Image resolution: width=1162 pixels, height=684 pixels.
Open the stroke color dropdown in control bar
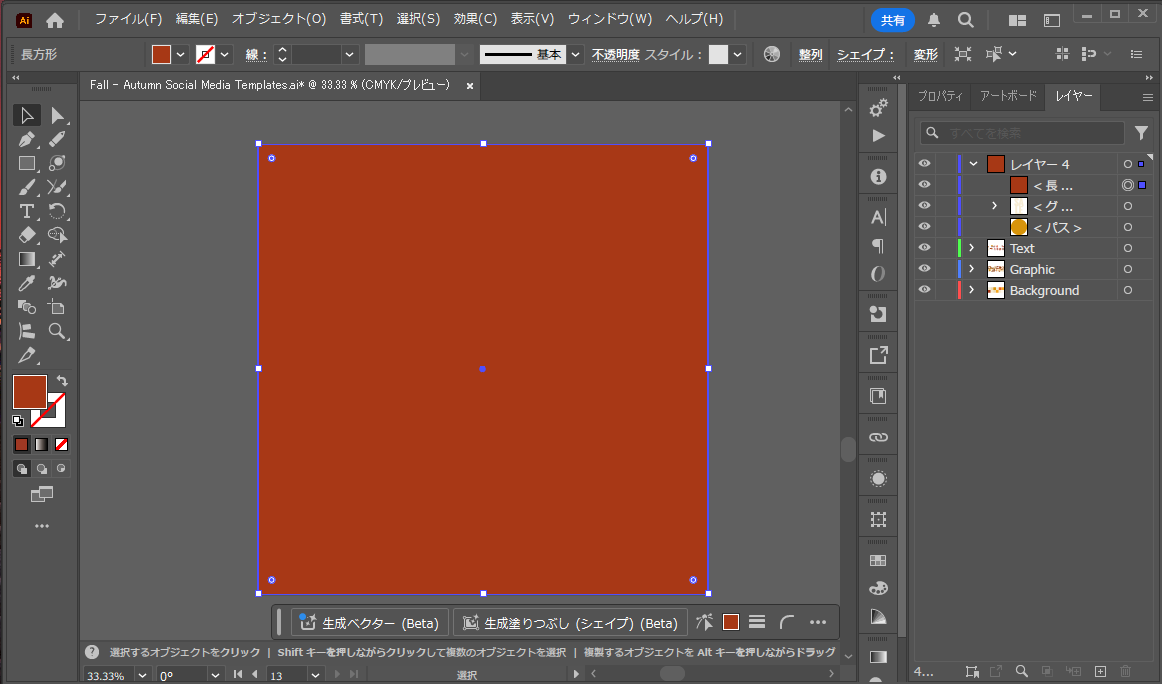(225, 54)
